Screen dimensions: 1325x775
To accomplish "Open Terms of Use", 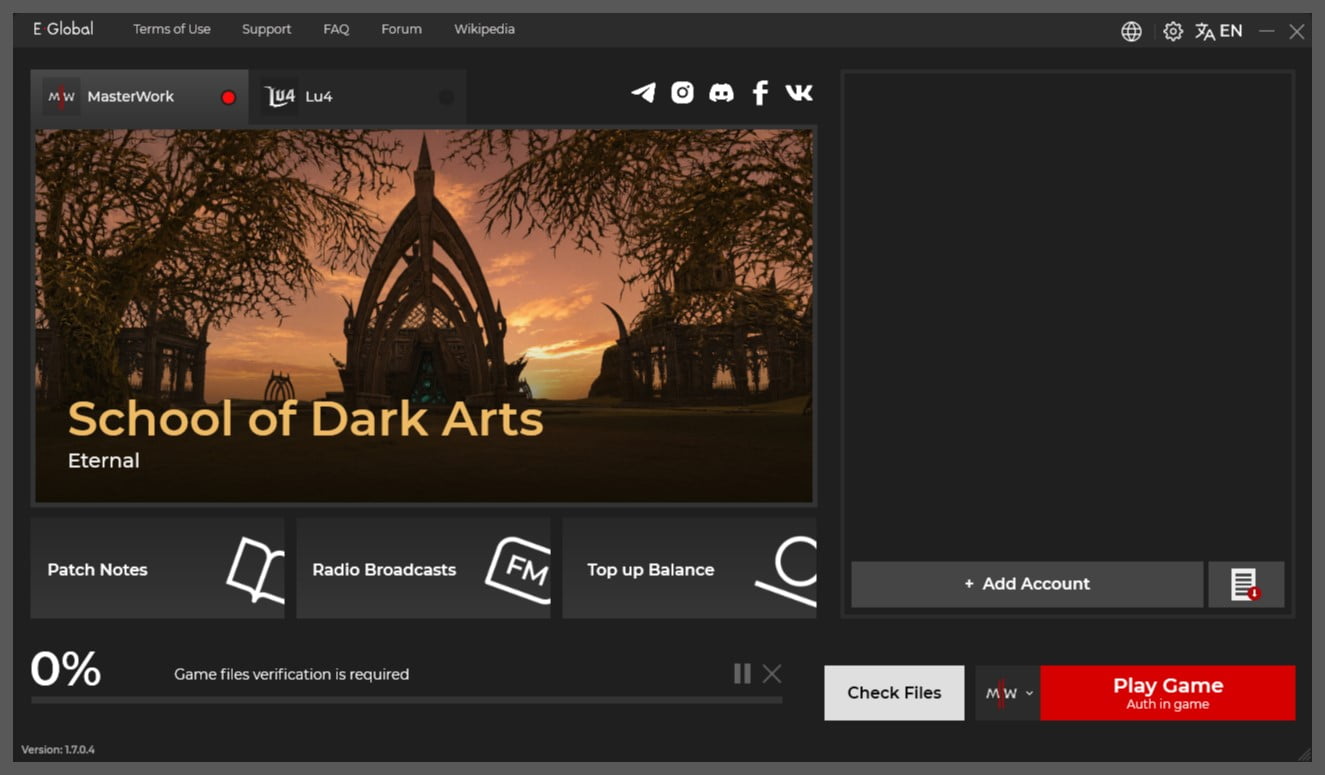I will (172, 29).
